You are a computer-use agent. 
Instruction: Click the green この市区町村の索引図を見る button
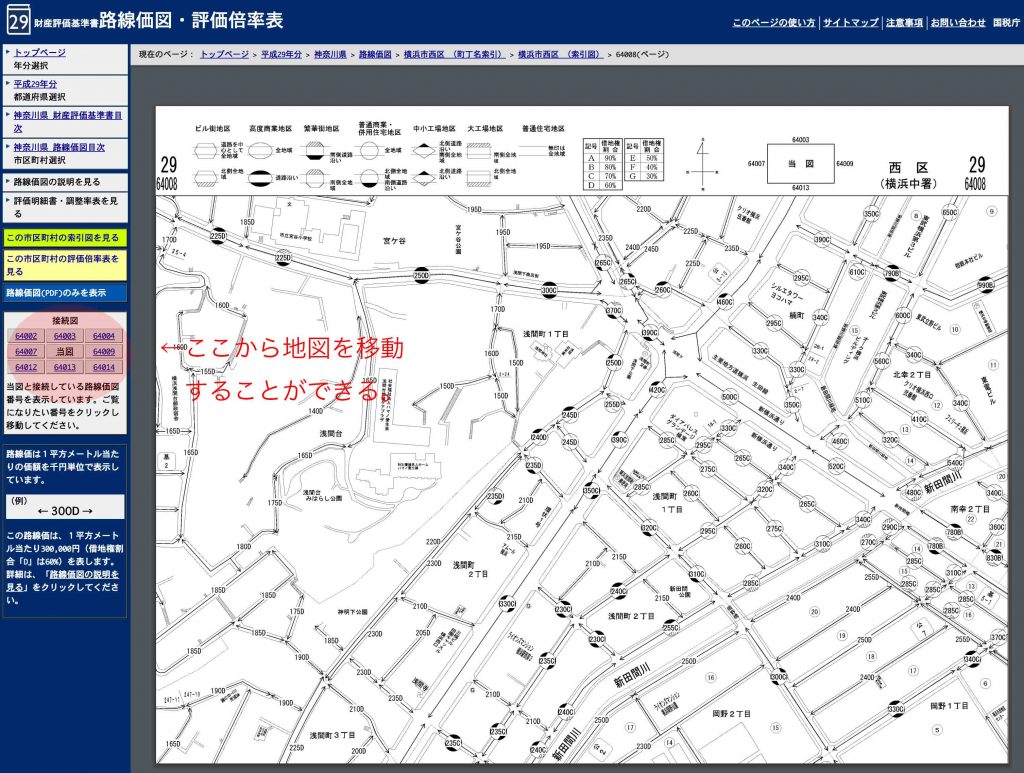point(62,239)
